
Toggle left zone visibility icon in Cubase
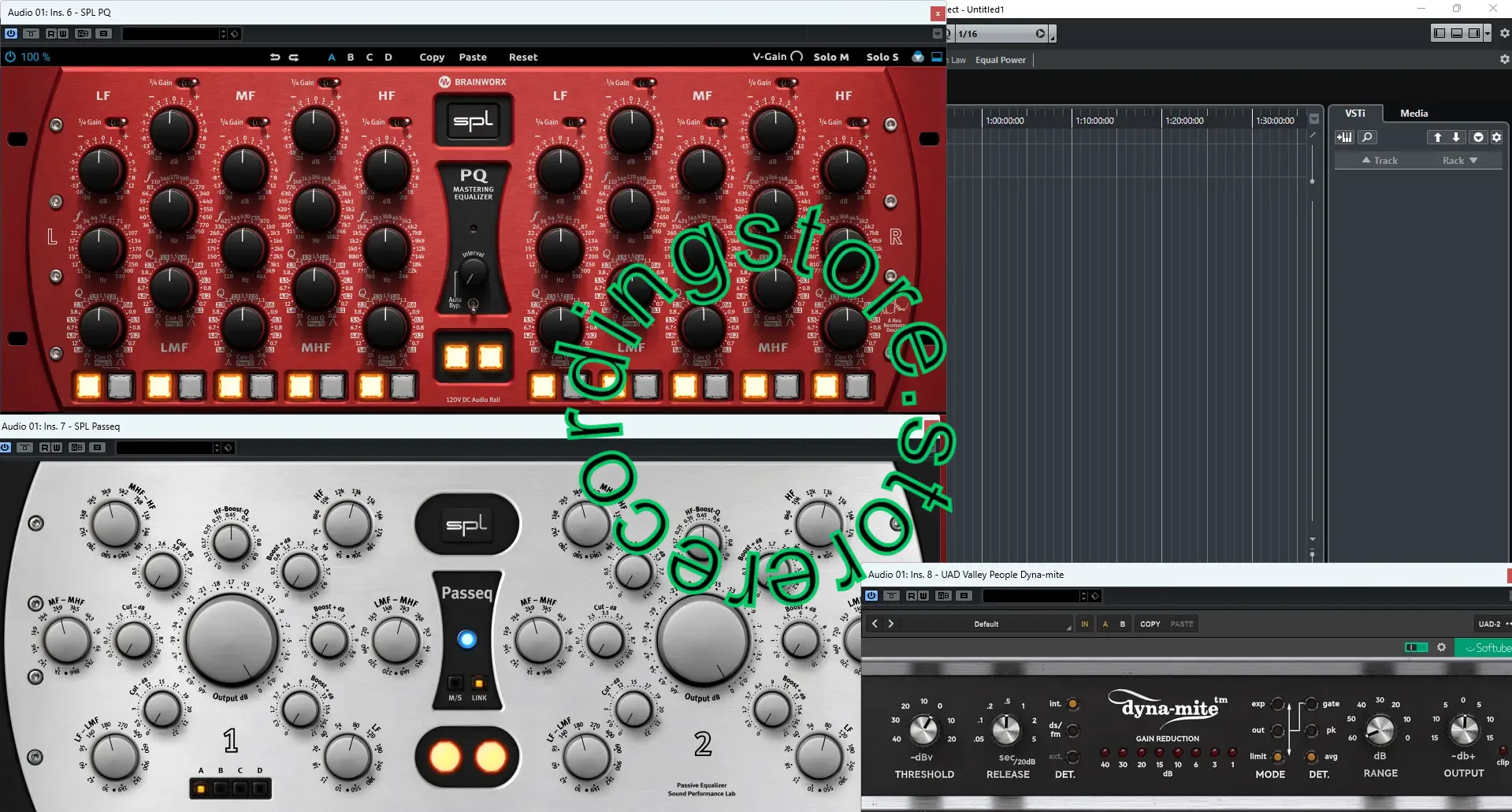pyautogui.click(x=1440, y=33)
